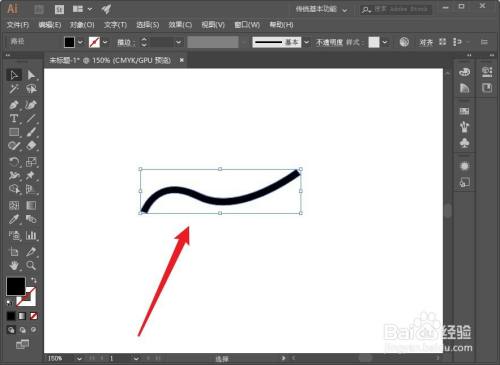Open the 视图(V) menu
Viewport: 500px width, 365px height.
pyautogui.click(x=213, y=25)
